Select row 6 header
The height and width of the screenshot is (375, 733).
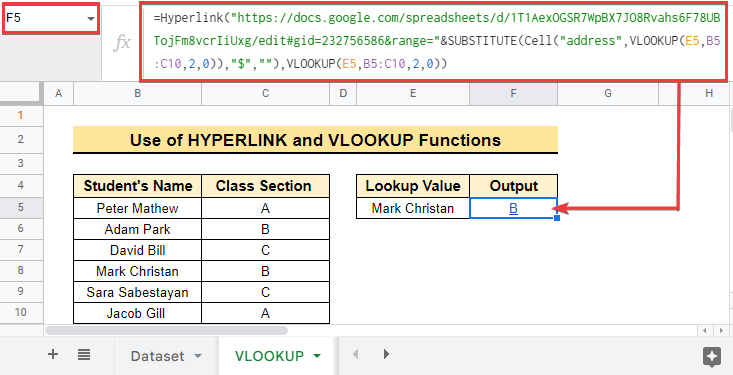(22, 229)
